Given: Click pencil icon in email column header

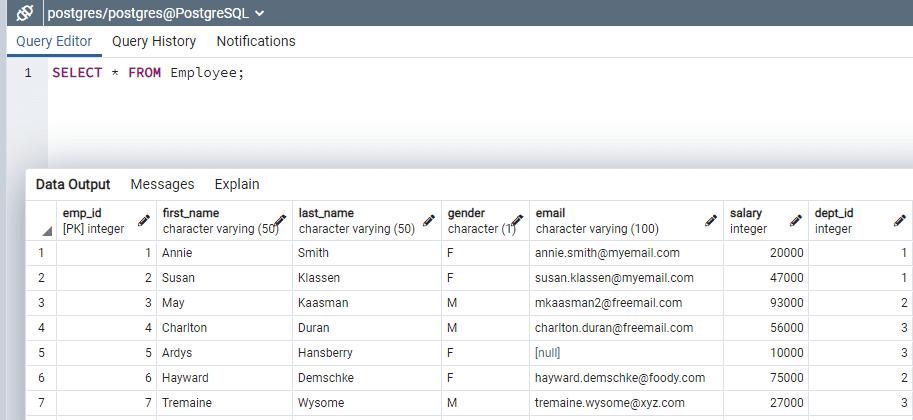Looking at the screenshot, I should (711, 221).
